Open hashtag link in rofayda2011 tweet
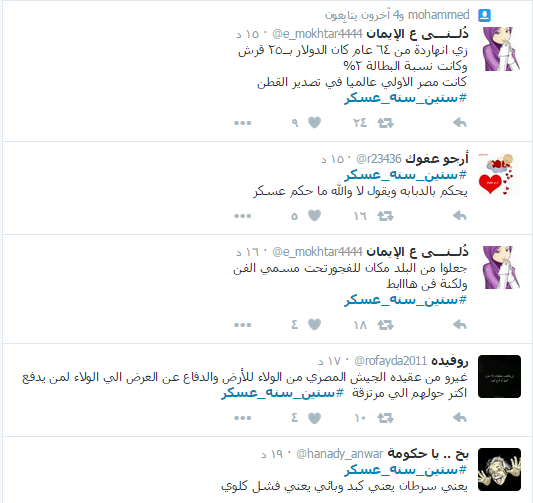 tap(283, 393)
